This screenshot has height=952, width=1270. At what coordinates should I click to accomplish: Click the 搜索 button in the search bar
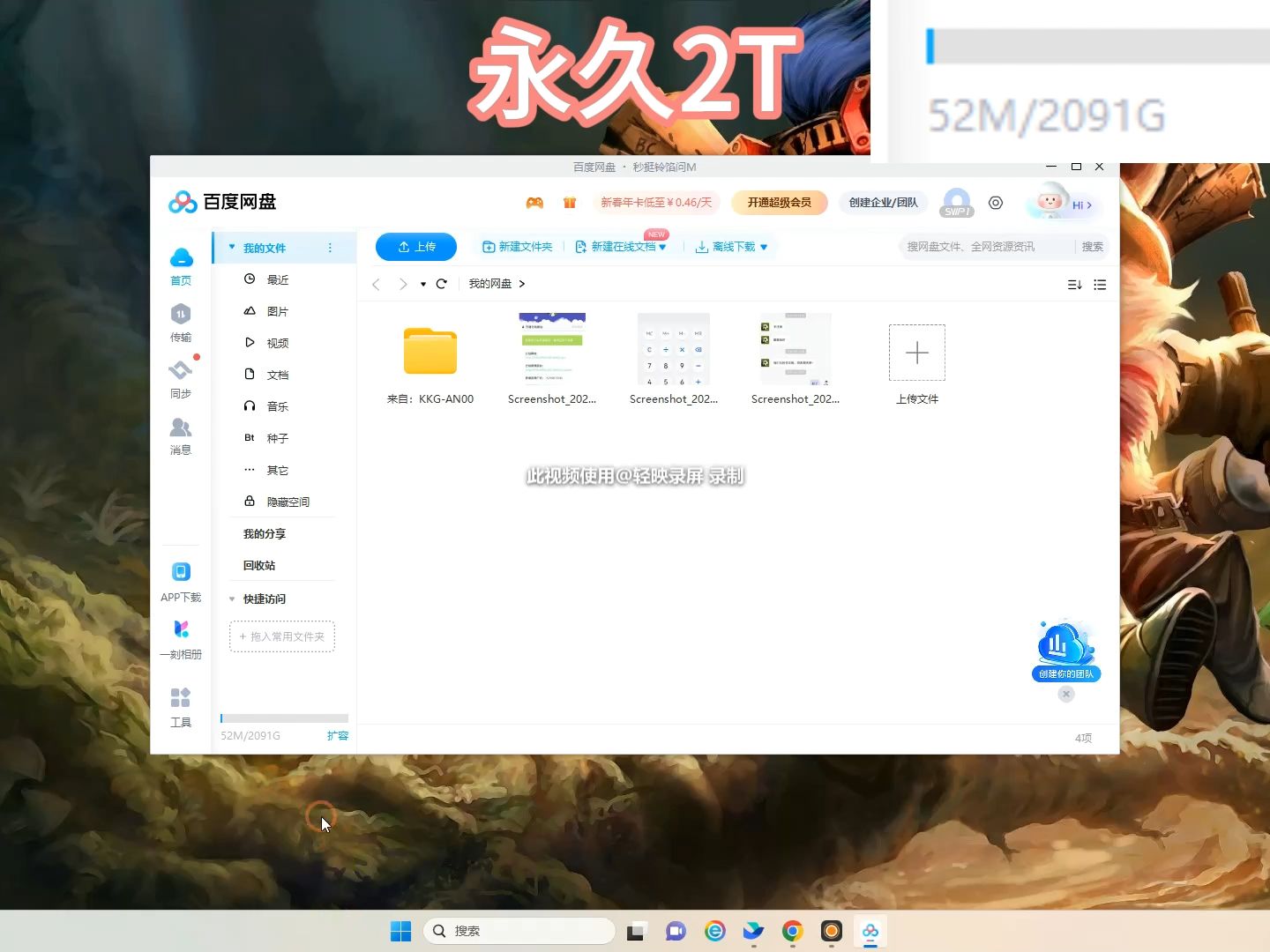(1092, 247)
